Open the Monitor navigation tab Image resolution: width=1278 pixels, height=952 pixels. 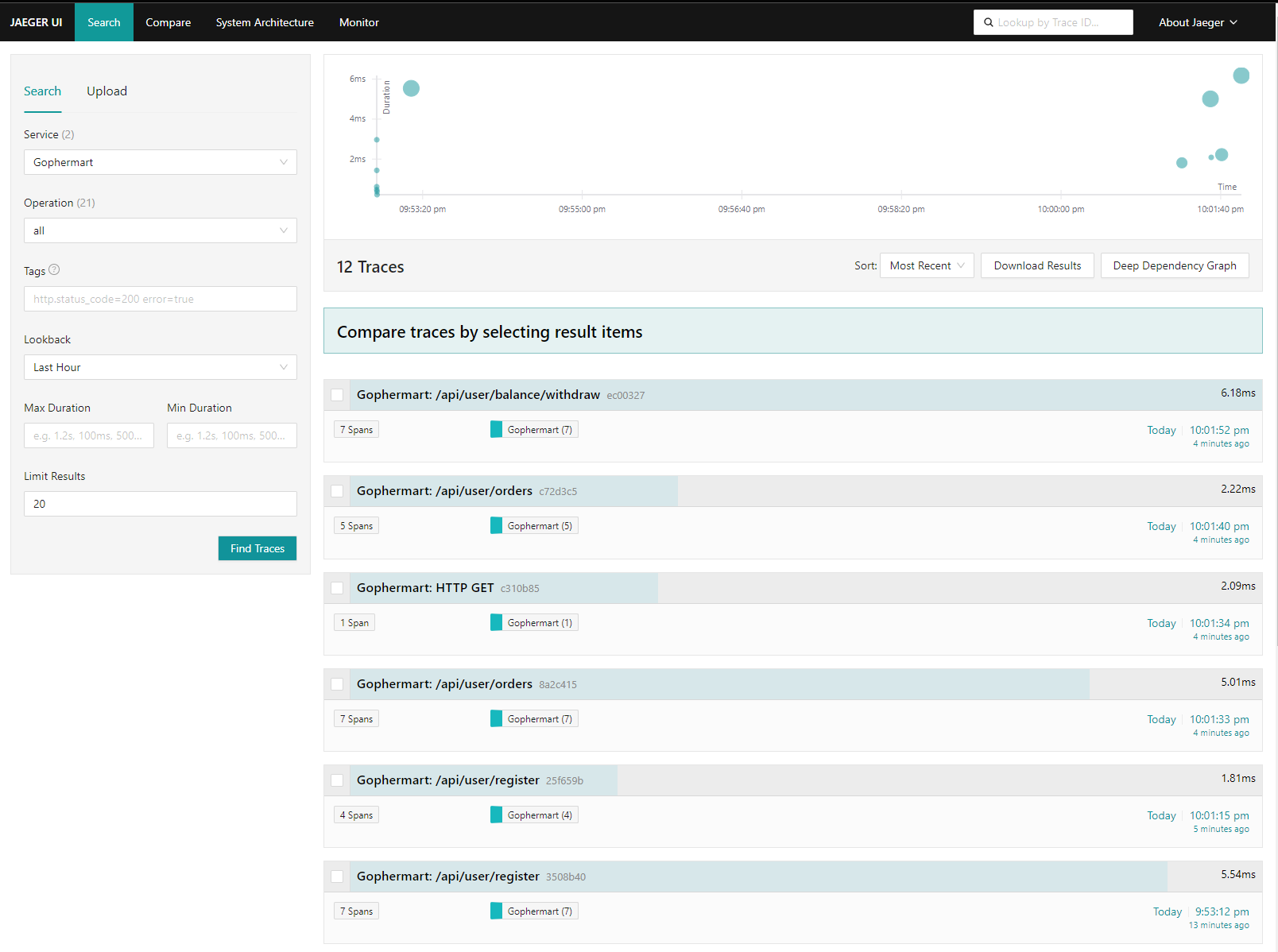coord(359,22)
